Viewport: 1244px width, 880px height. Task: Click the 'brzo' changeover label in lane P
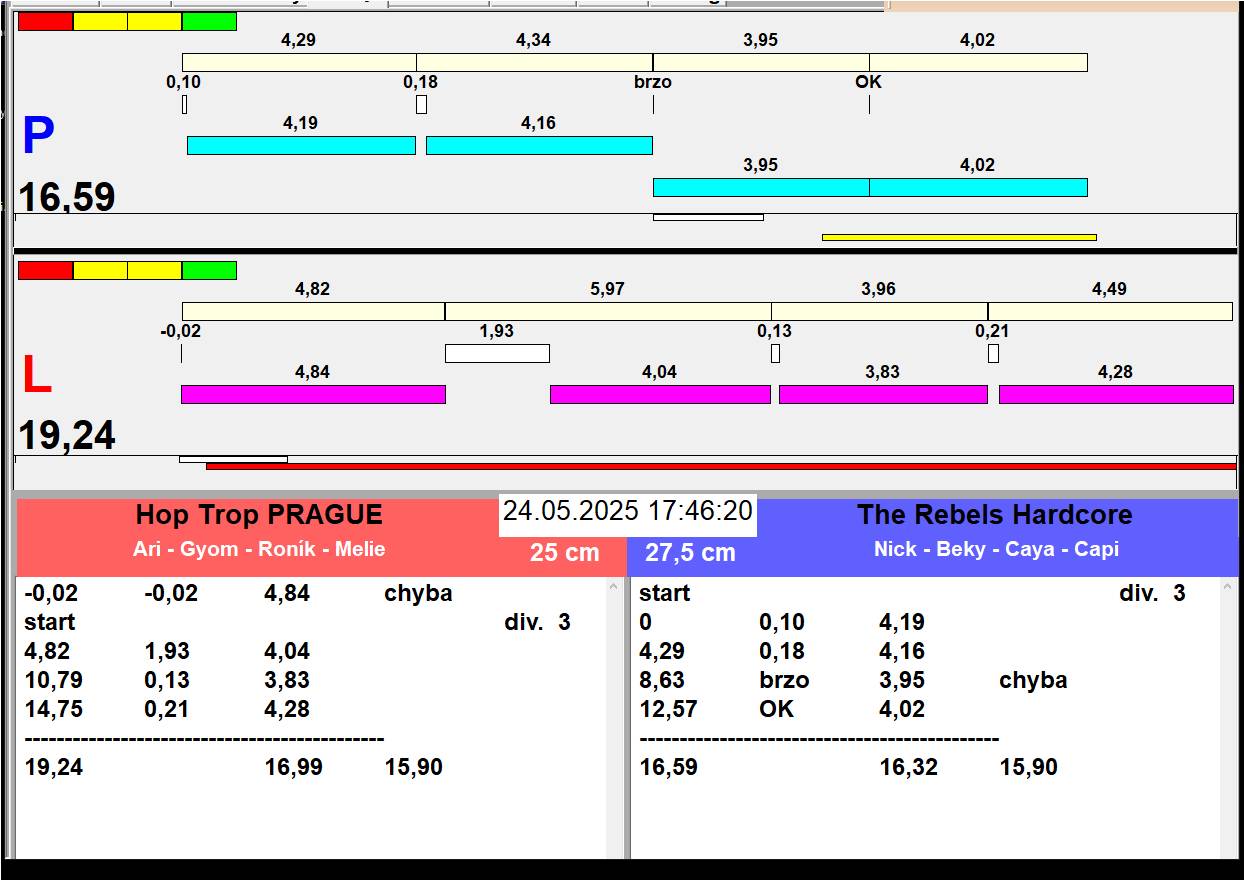click(x=653, y=82)
